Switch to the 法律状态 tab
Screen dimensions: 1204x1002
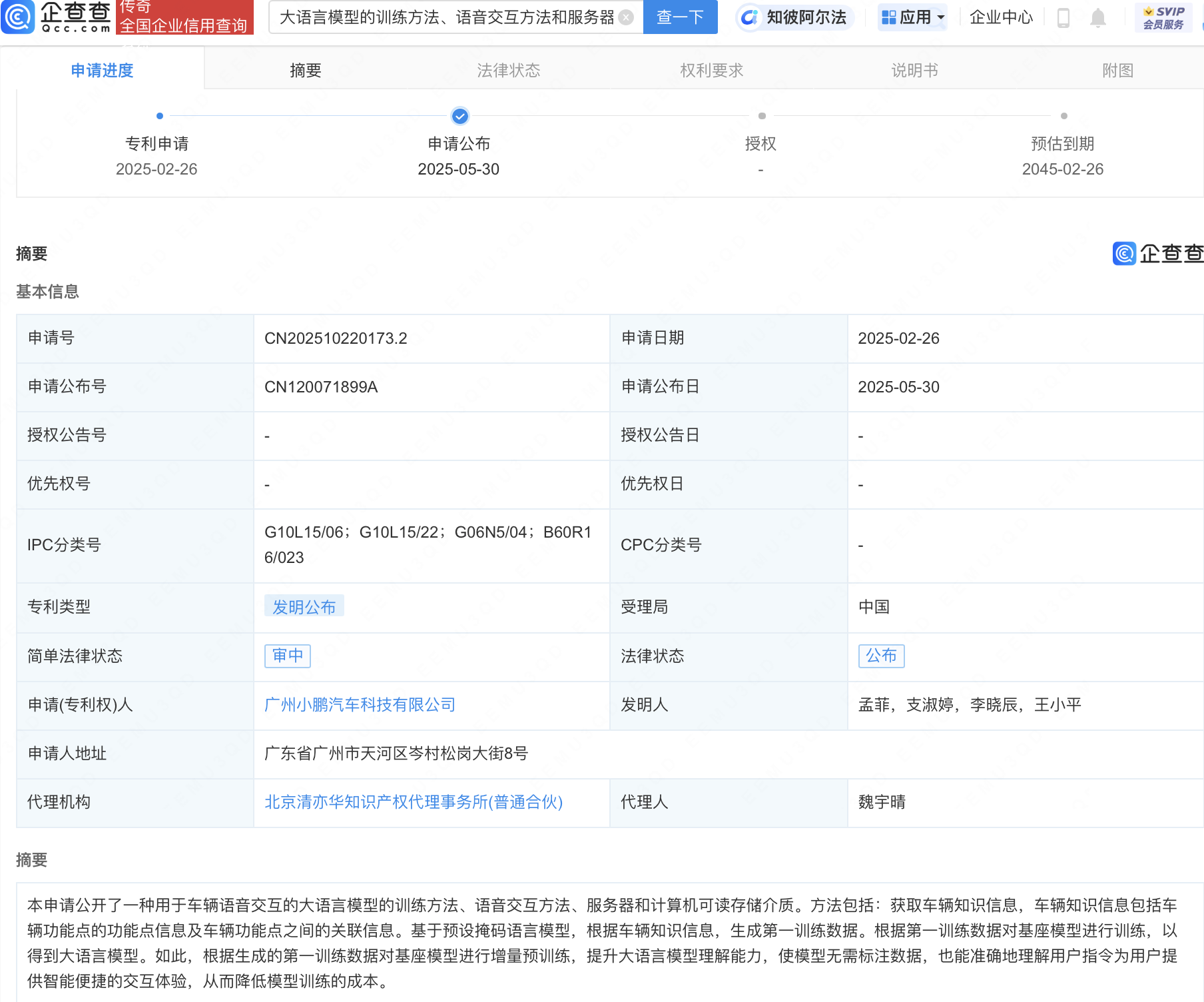coord(509,70)
